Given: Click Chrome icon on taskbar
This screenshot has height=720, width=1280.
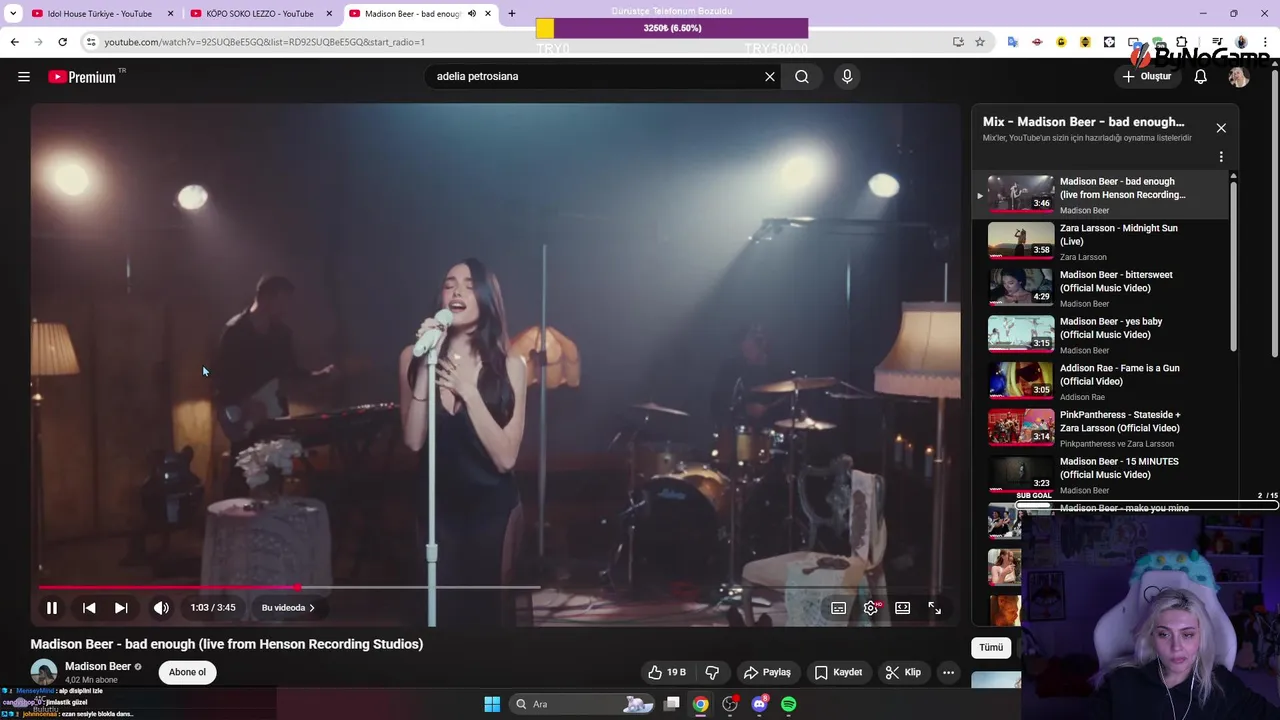Looking at the screenshot, I should 701,704.
